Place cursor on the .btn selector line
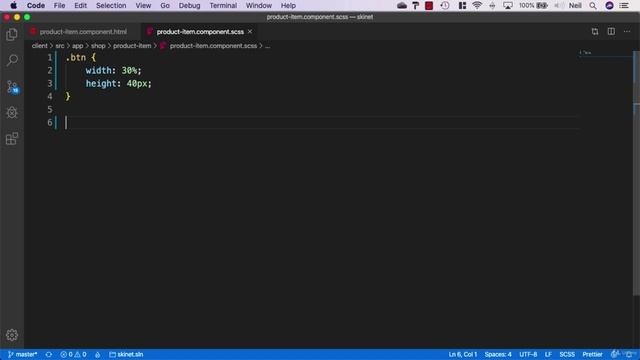Screen dimensions: 640x360 point(80,58)
